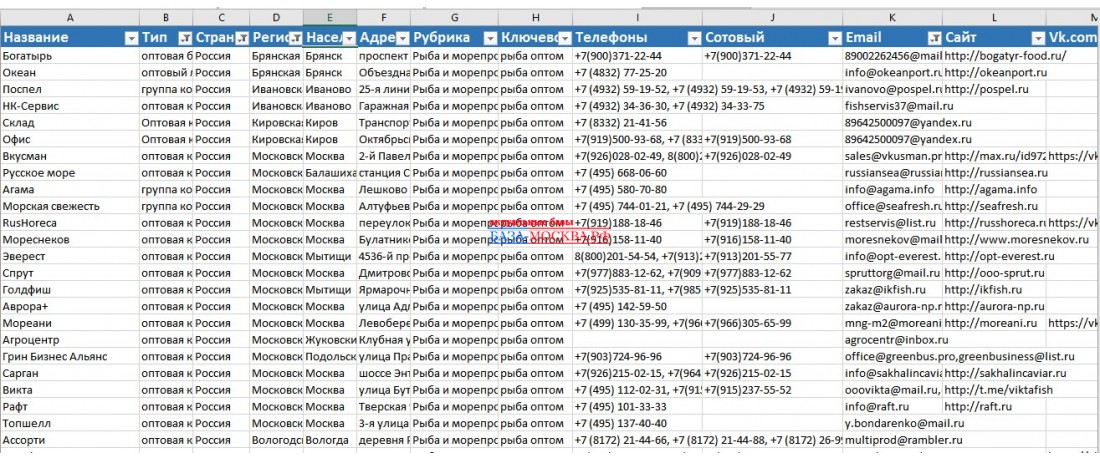Select the Голдфиш name cell
1100x460 pixels.
(69, 290)
